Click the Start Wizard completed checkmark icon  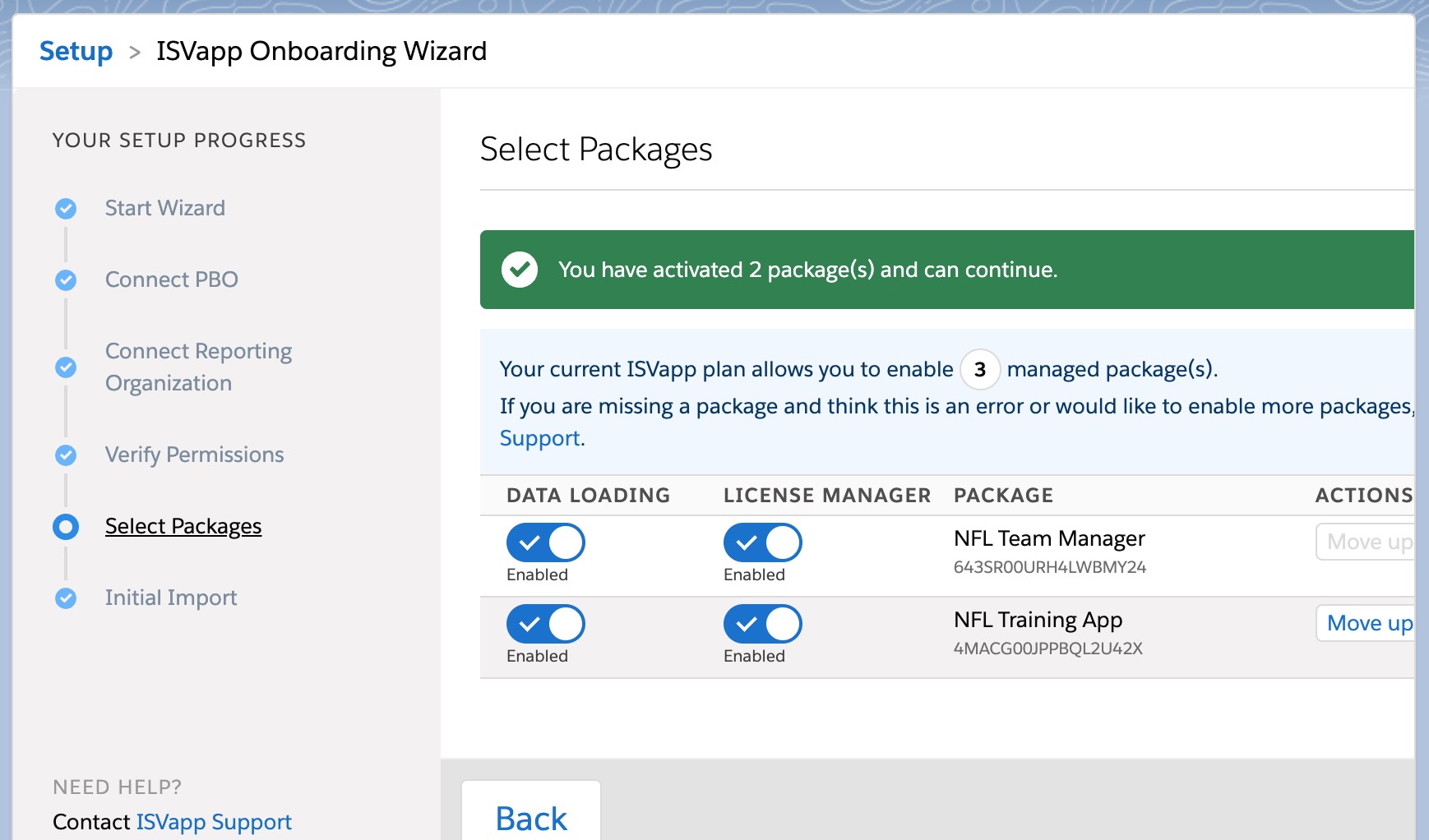tap(66, 209)
